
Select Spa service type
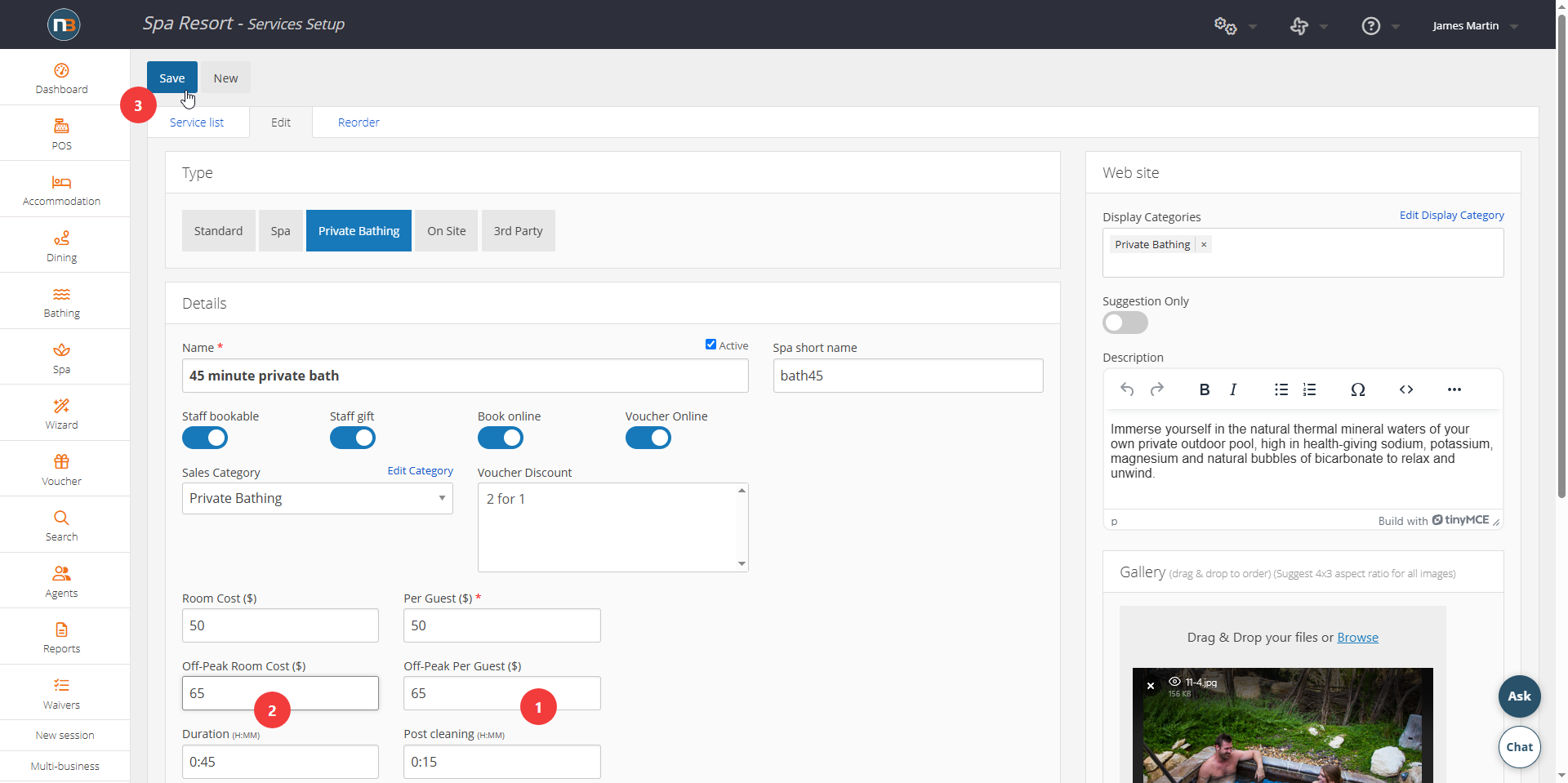point(281,231)
